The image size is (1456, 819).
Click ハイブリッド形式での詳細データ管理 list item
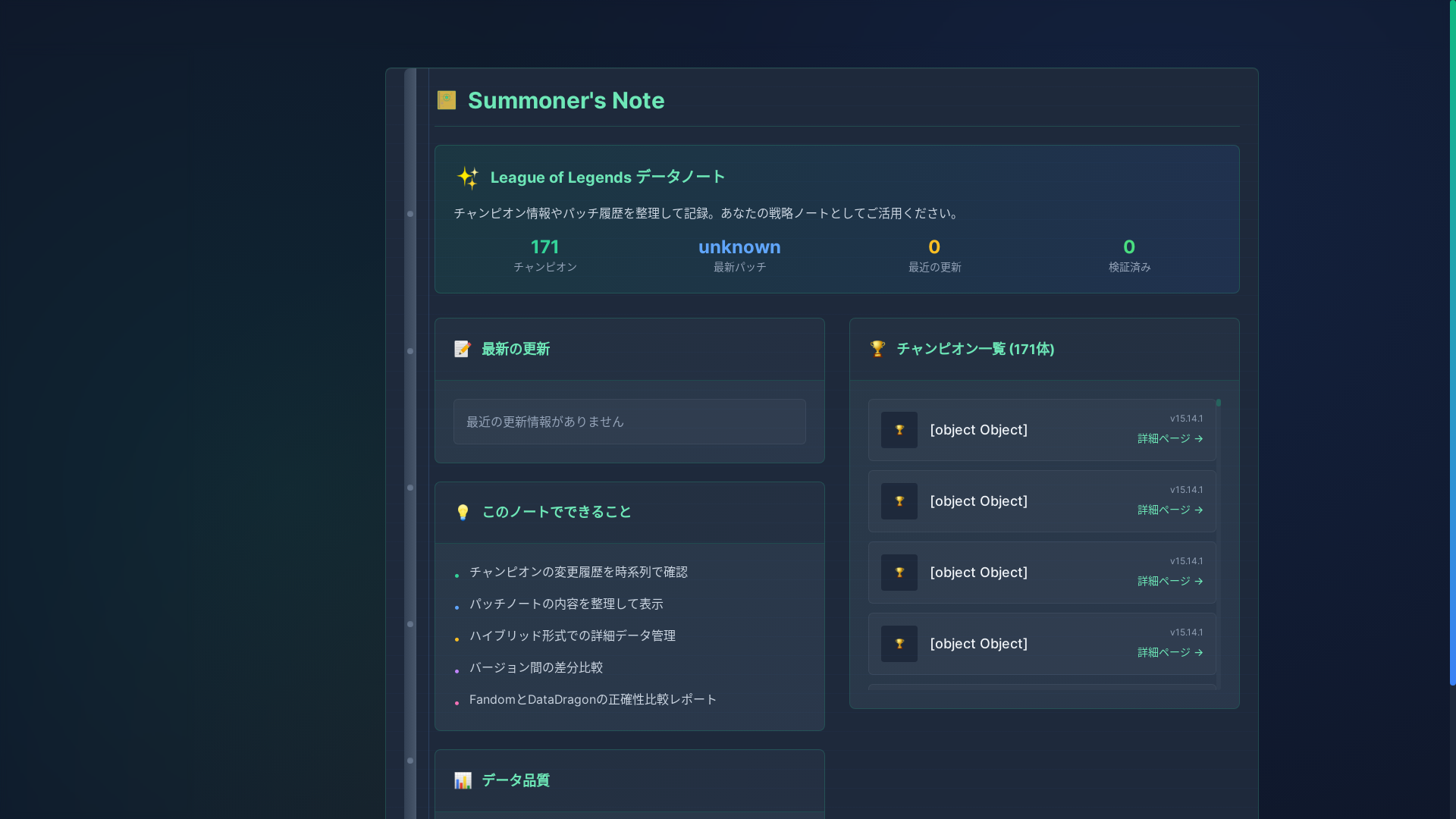point(573,635)
